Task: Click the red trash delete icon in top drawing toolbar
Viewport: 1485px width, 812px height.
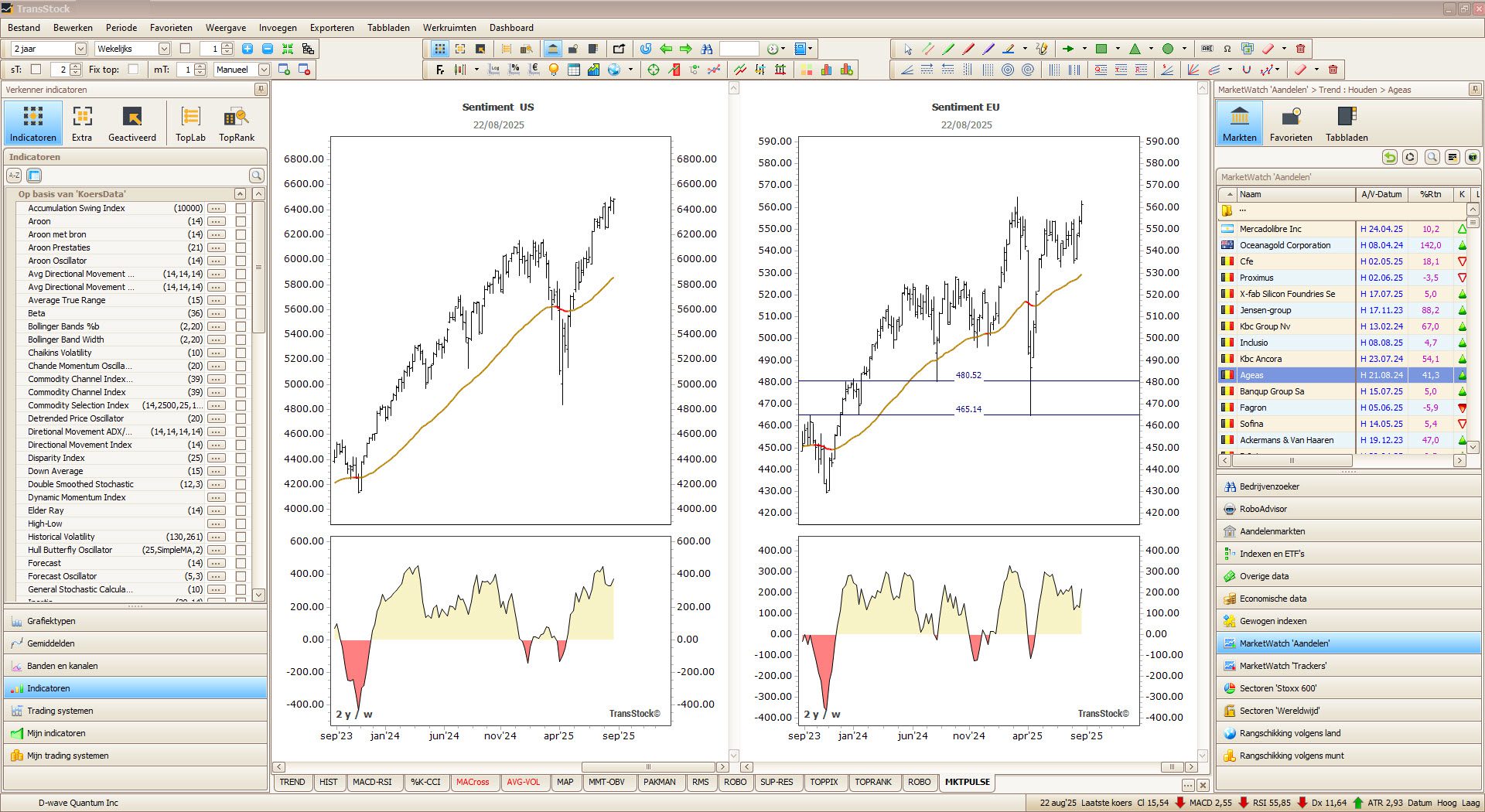Action: [x=1300, y=49]
